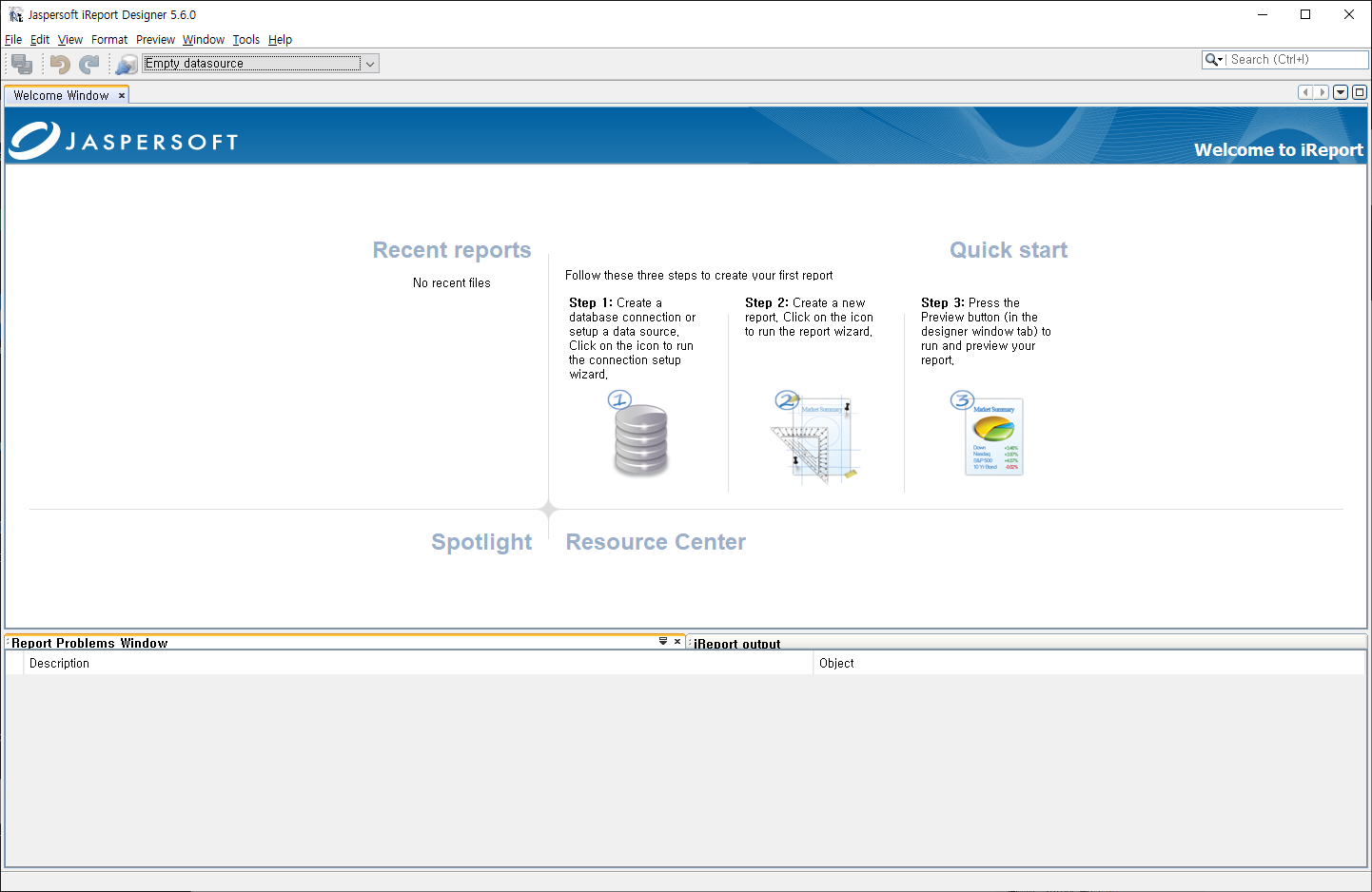The image size is (1372, 892).
Task: Open the View menu
Action: 70,40
